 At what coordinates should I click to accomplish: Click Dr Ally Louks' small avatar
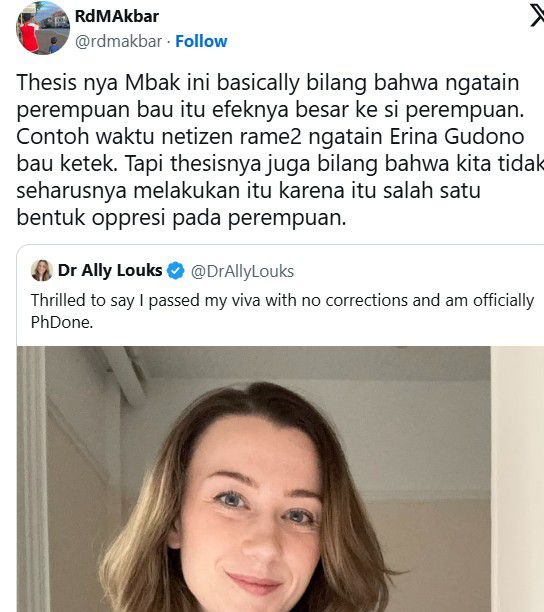coord(42,270)
